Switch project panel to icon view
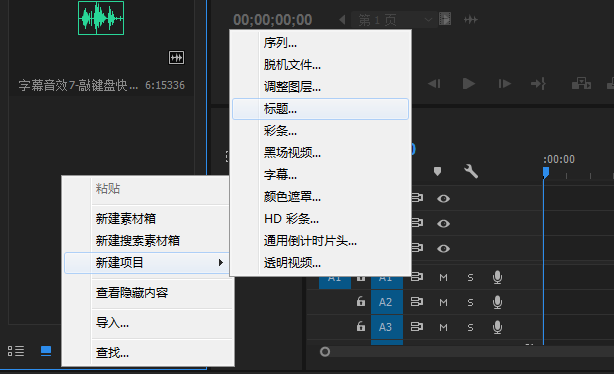Image resolution: width=614 pixels, height=374 pixels. (46, 351)
